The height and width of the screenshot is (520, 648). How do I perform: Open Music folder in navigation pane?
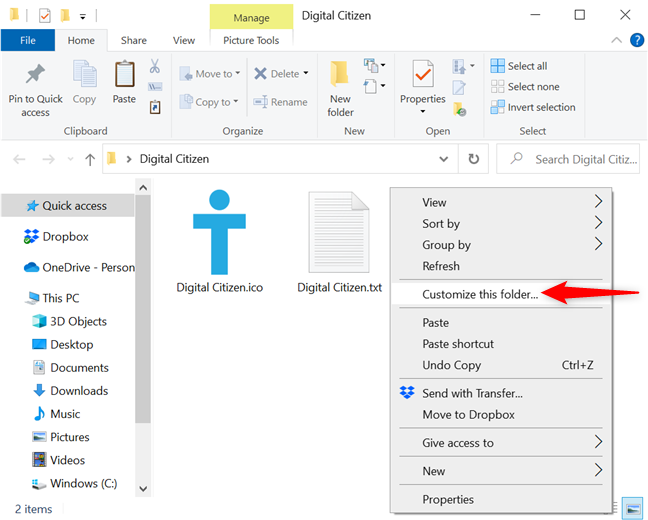[65, 414]
